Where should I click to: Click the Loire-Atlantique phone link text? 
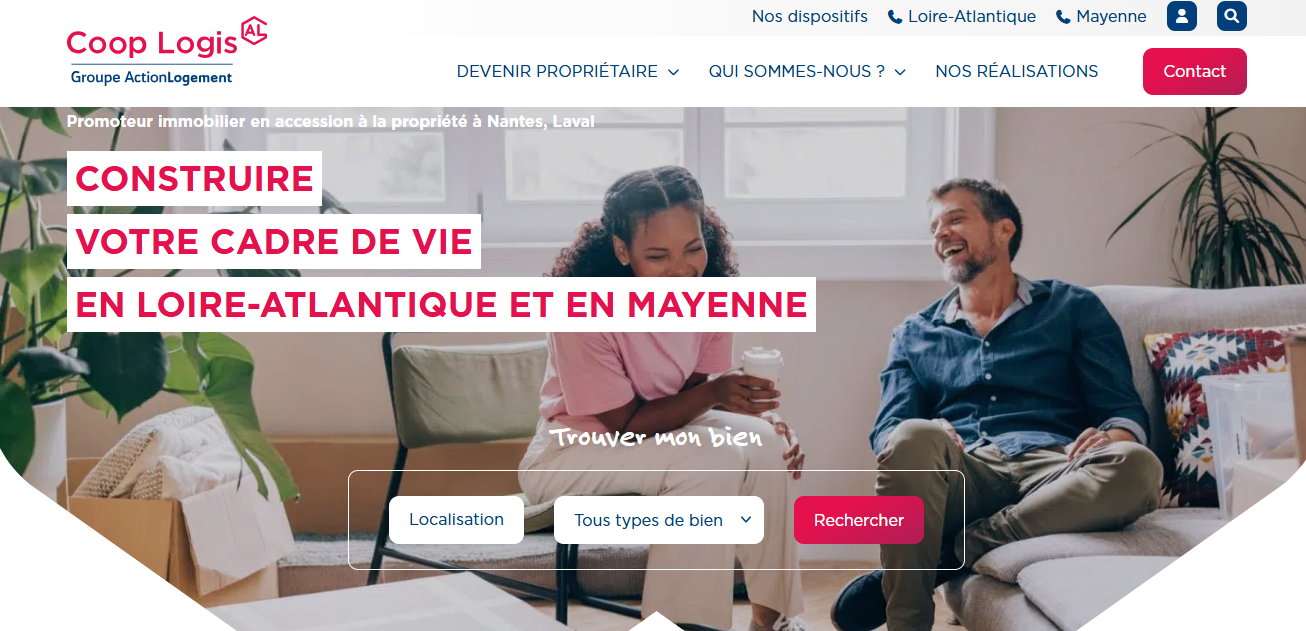[x=972, y=16]
